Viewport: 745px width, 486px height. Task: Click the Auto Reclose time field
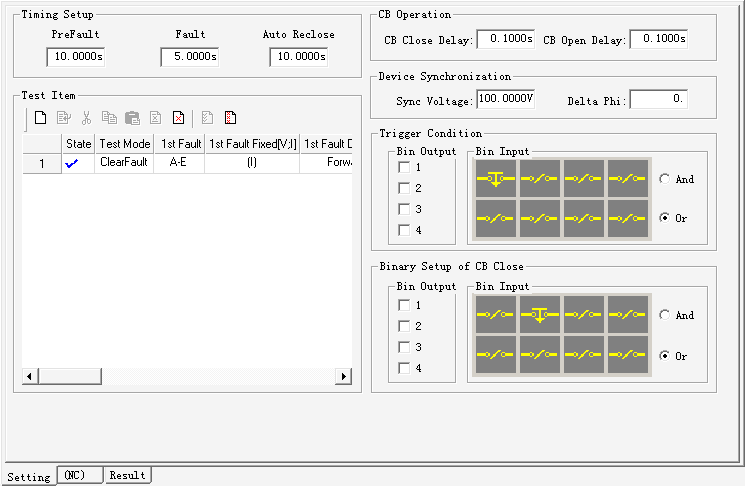(x=299, y=57)
